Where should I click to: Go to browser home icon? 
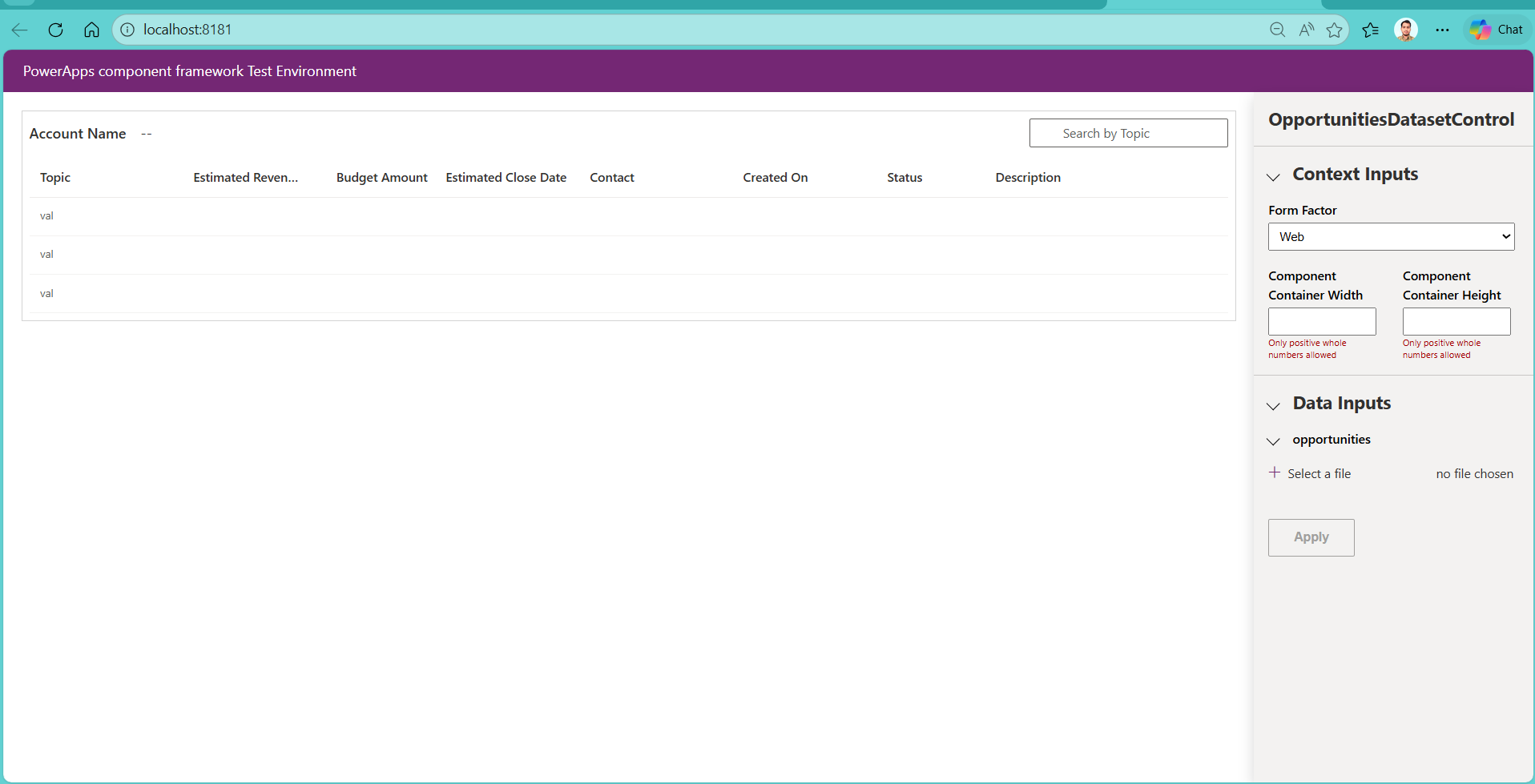tap(91, 30)
